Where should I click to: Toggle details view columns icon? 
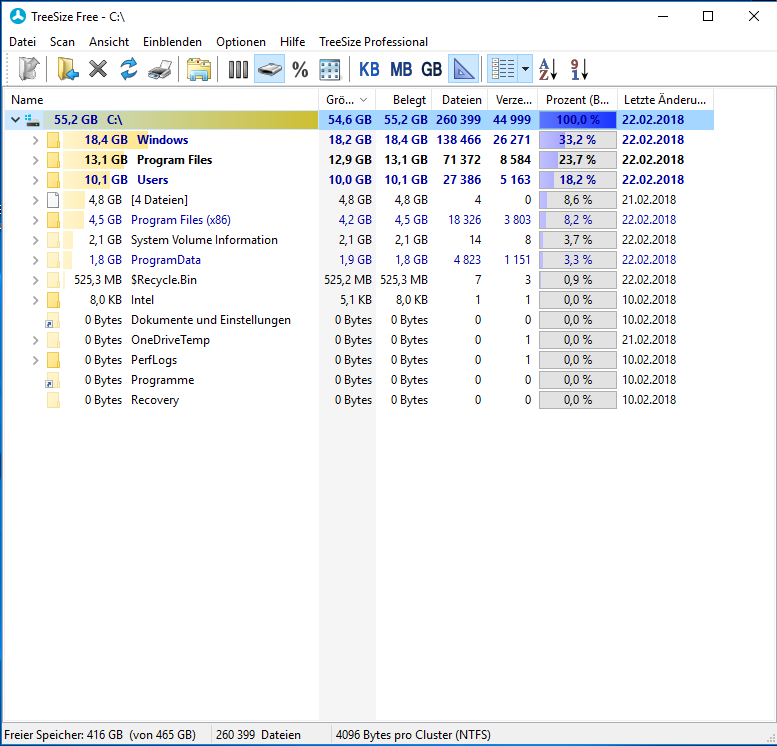pos(503,69)
